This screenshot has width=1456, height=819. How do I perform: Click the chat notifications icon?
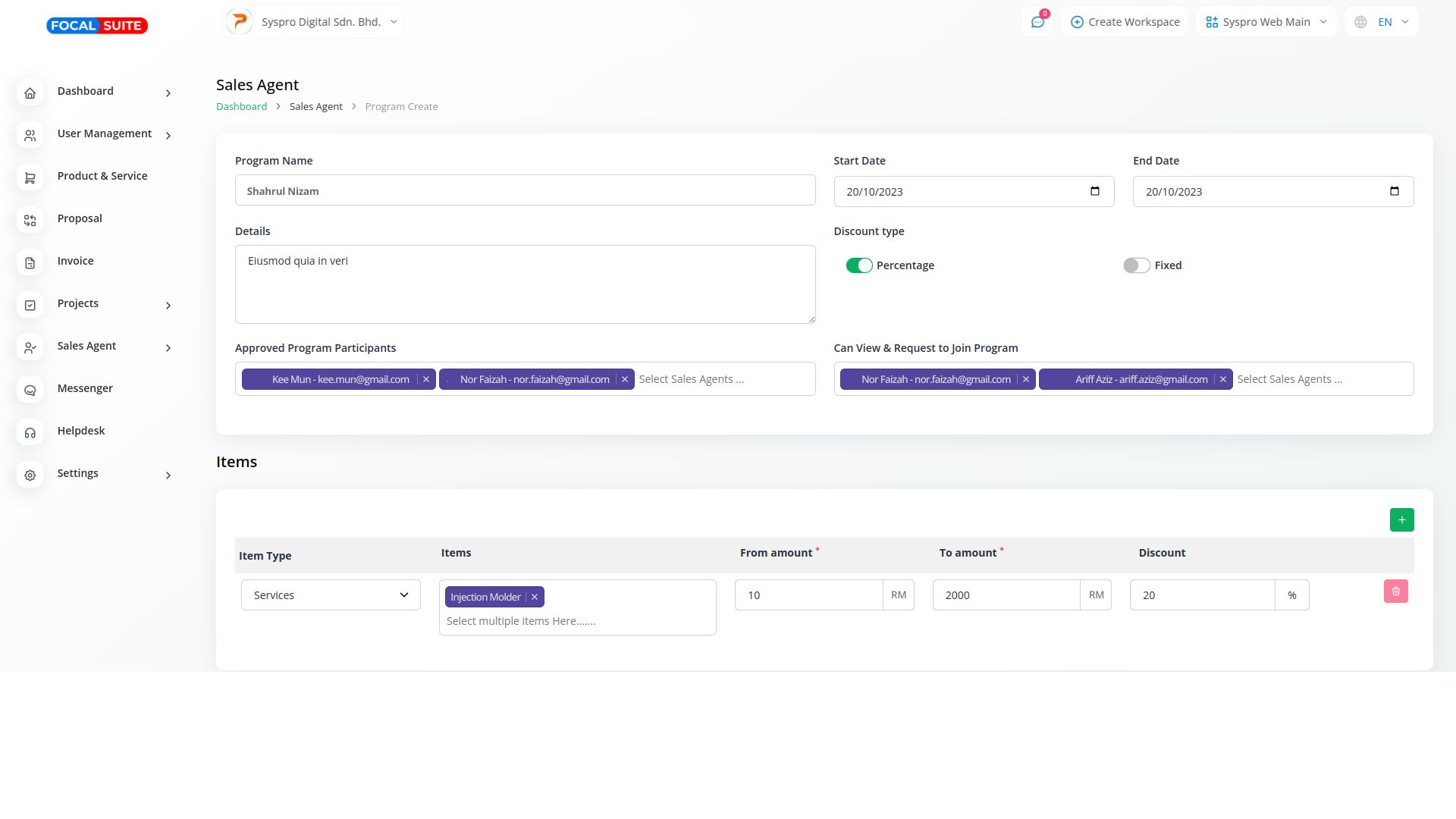point(1037,22)
